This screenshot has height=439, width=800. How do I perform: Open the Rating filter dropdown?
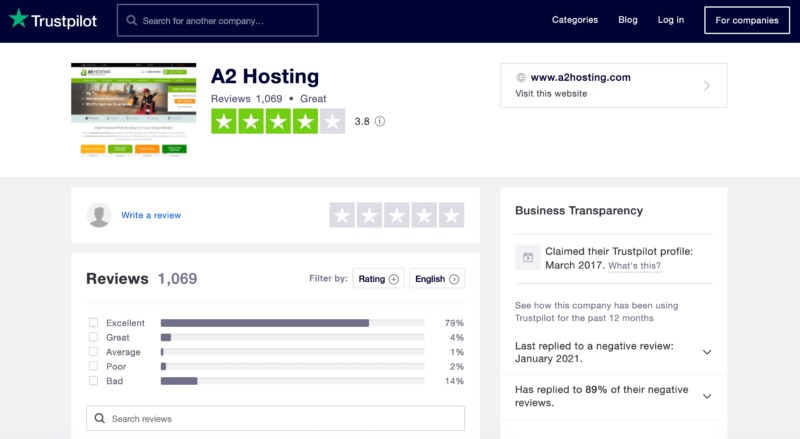point(378,279)
